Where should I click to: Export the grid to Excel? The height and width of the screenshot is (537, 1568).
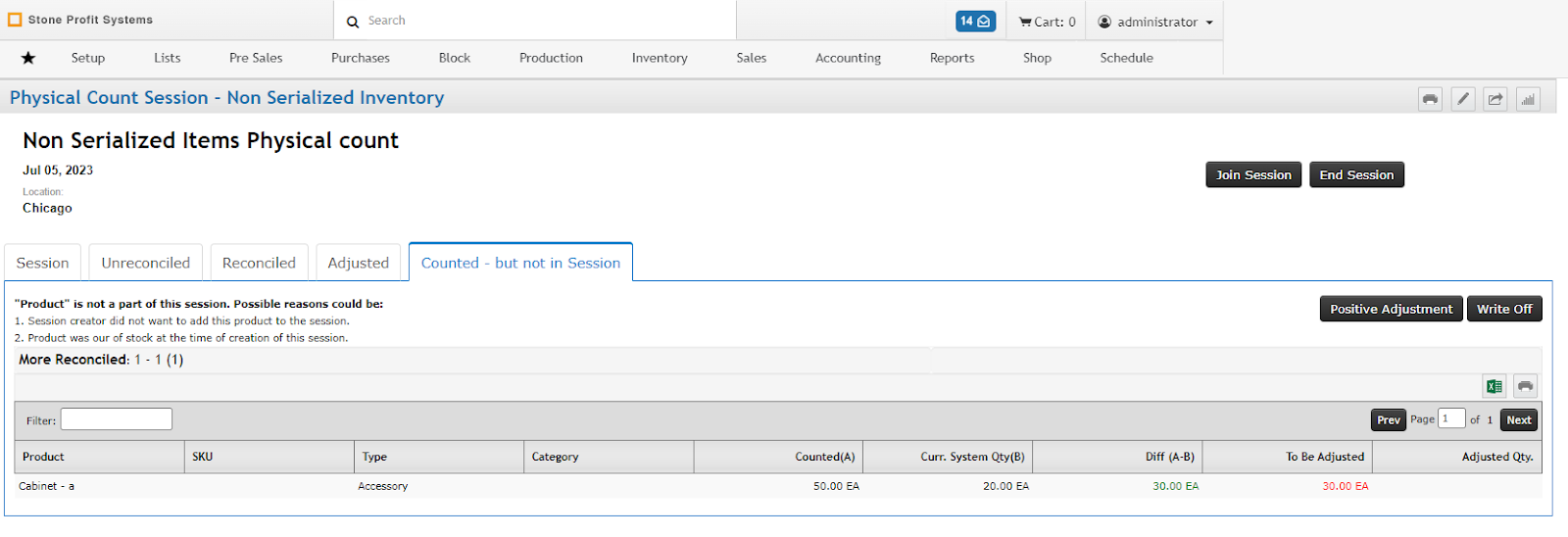pyautogui.click(x=1494, y=386)
